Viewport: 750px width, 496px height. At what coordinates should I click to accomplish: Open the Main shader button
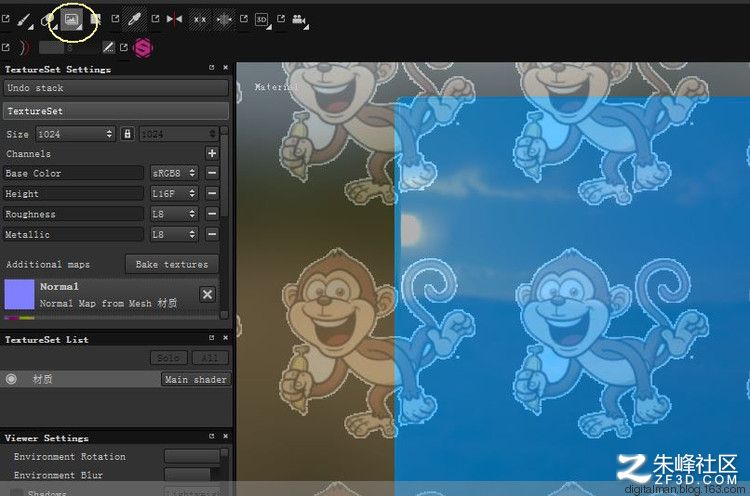(x=196, y=379)
